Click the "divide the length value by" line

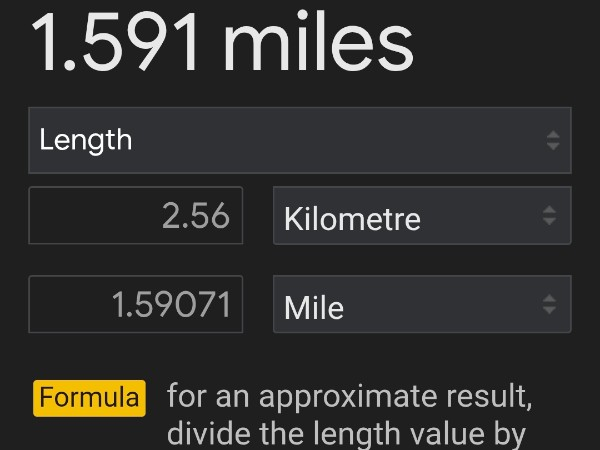coord(346,435)
